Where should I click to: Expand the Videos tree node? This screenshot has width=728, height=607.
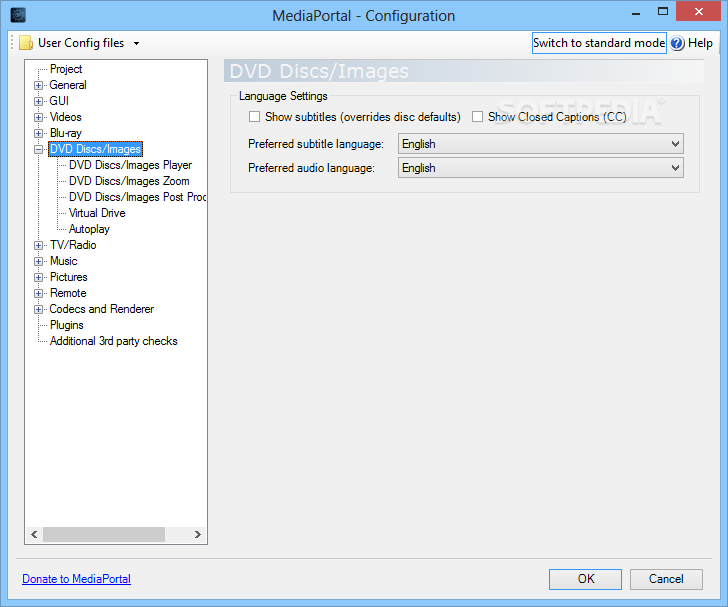pos(39,117)
